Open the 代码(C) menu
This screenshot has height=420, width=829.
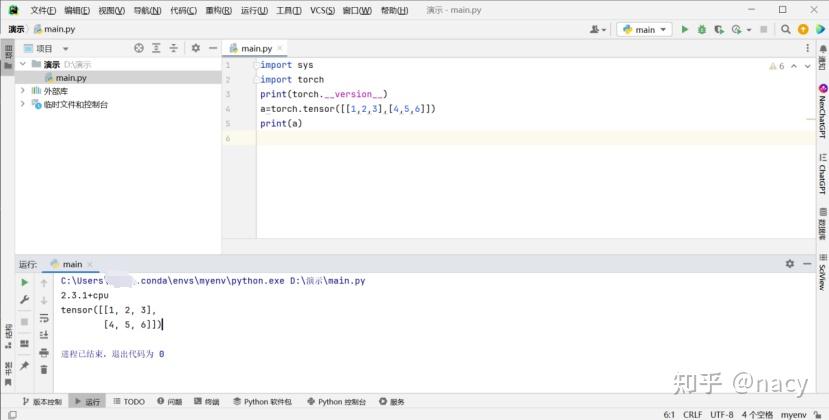183,10
